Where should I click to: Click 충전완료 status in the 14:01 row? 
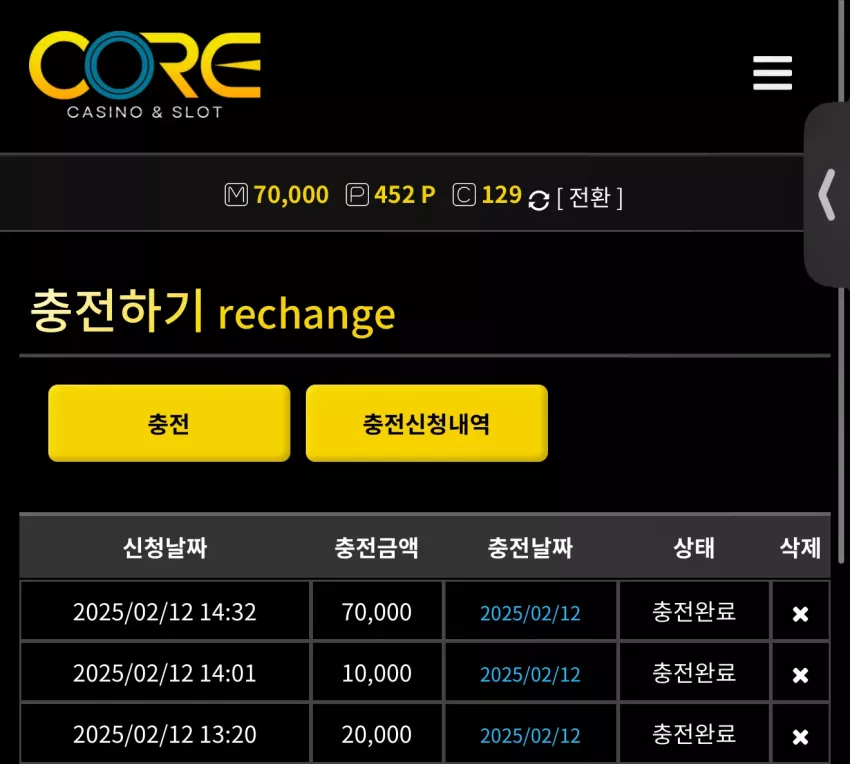694,672
